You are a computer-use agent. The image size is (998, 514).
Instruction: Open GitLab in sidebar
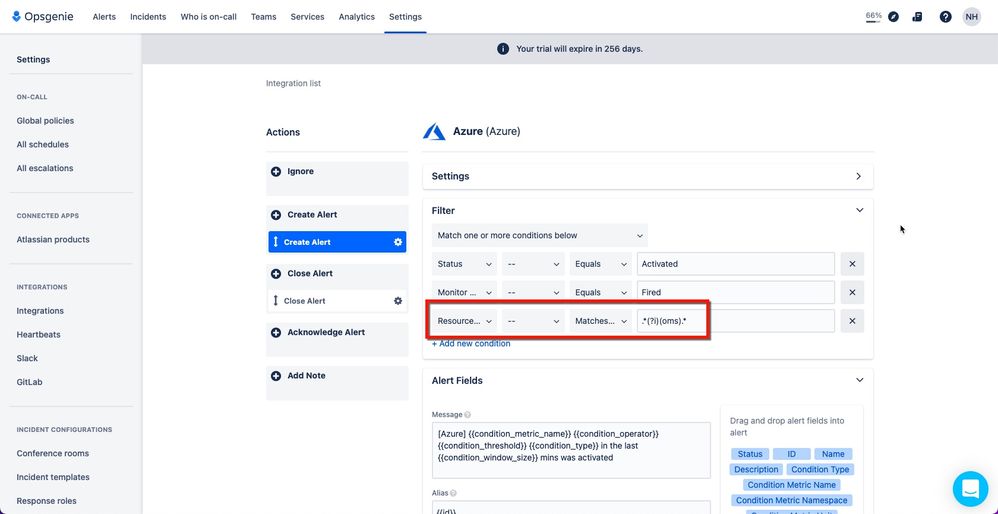(29, 382)
